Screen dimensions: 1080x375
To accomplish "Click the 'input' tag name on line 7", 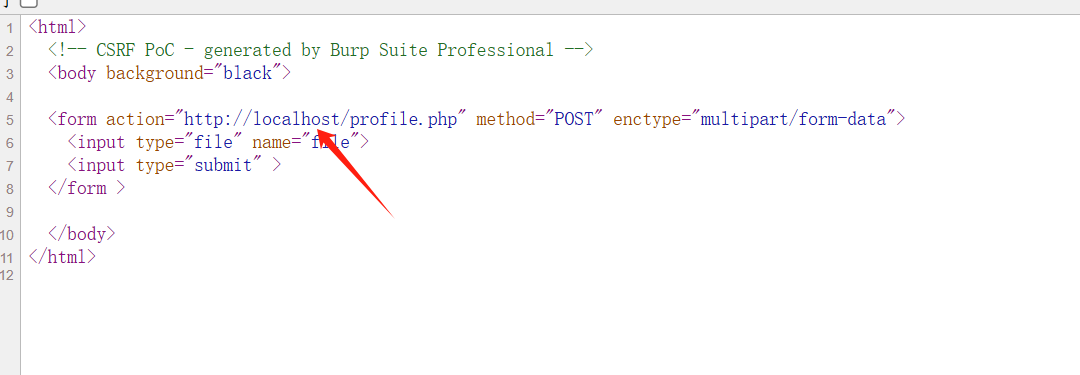I will [101, 165].
